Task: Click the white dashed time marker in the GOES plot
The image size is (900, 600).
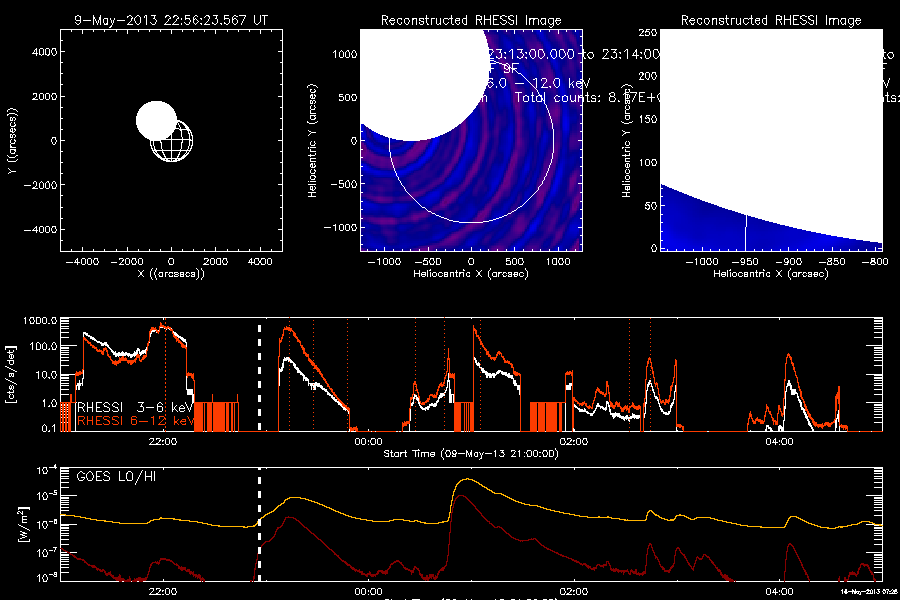Action: point(259,525)
